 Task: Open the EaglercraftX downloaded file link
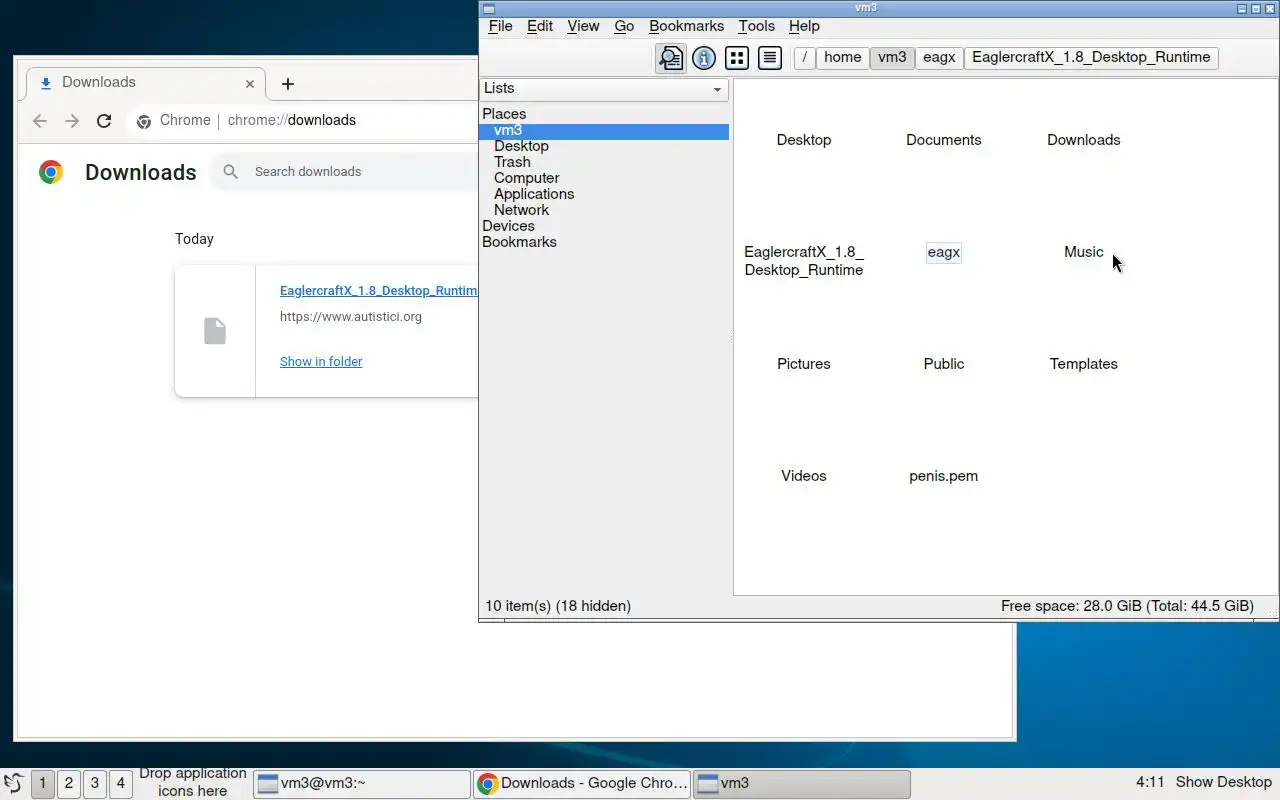pos(379,291)
